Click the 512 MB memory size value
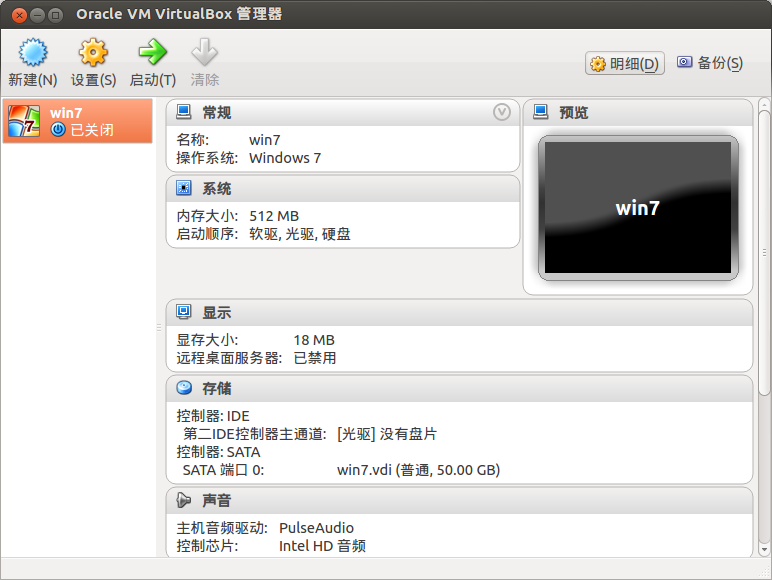Image resolution: width=772 pixels, height=580 pixels. pyautogui.click(x=274, y=216)
